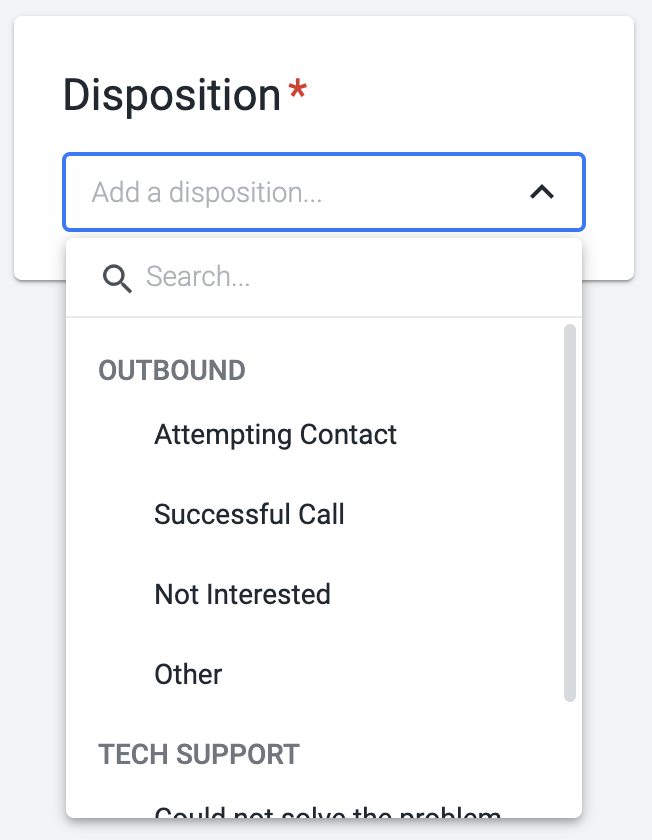The image size is (652, 840).
Task: Click the TECH SUPPORT section header
Action: pyautogui.click(x=197, y=755)
